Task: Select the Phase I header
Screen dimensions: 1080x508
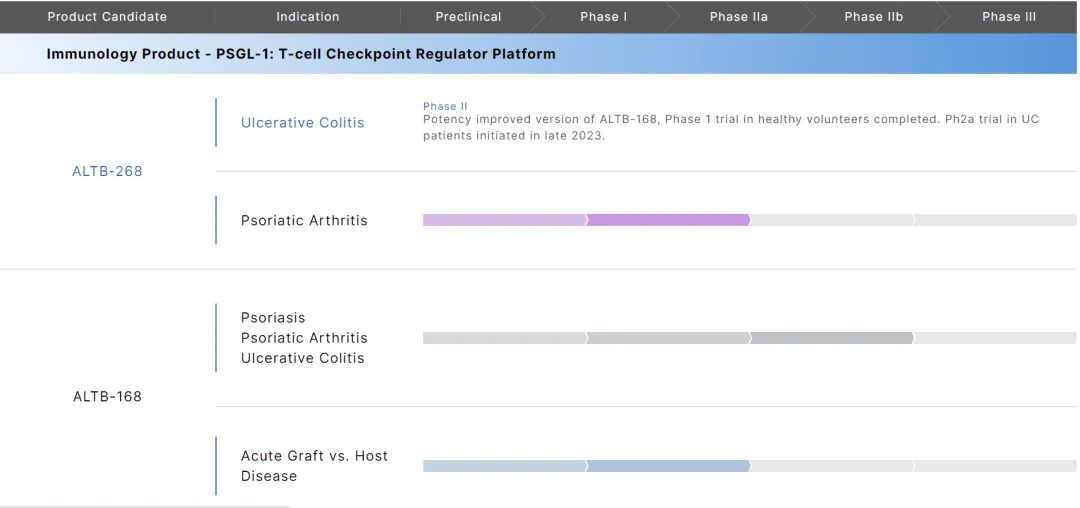Action: [604, 17]
